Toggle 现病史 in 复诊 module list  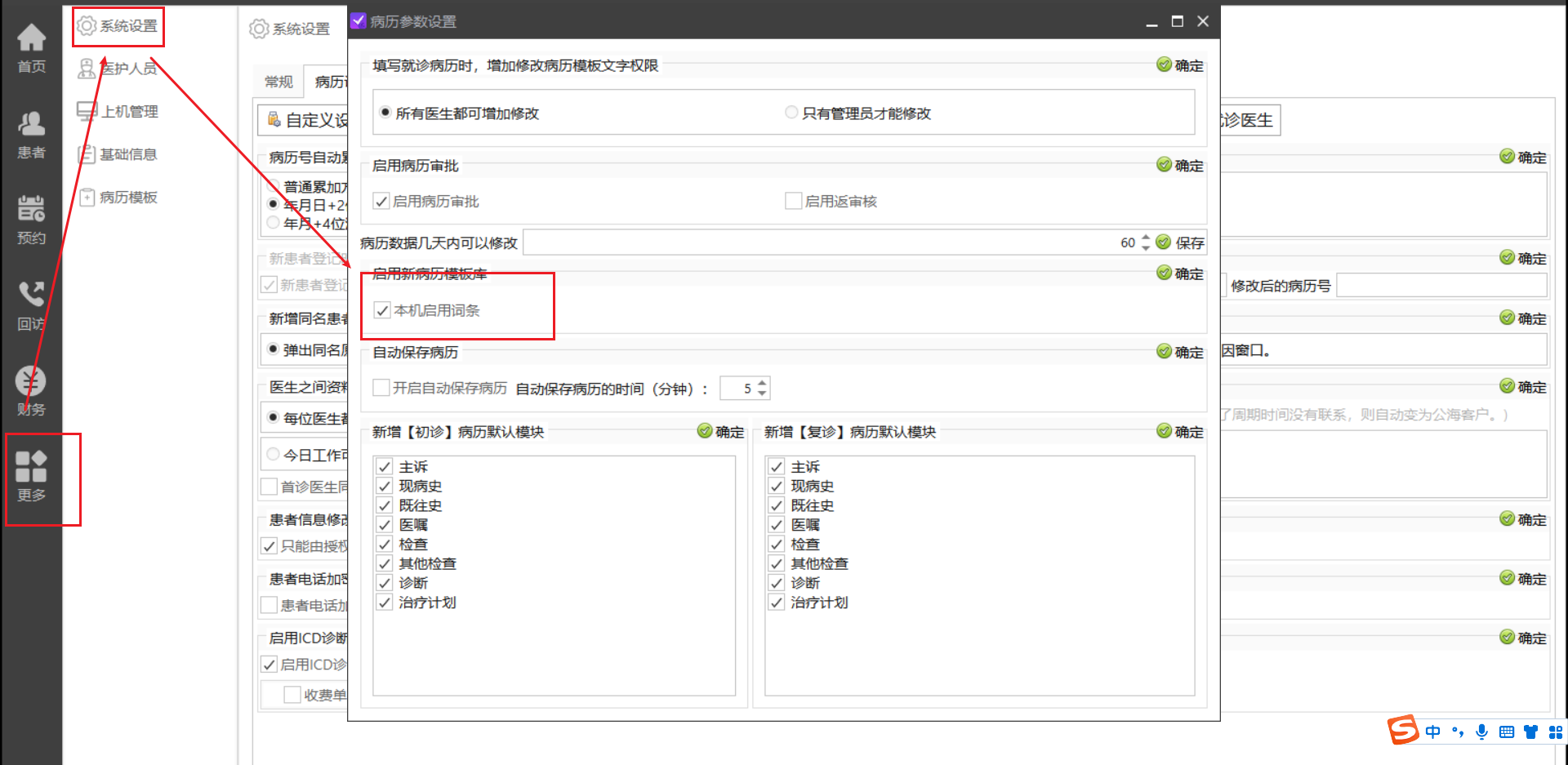(777, 486)
